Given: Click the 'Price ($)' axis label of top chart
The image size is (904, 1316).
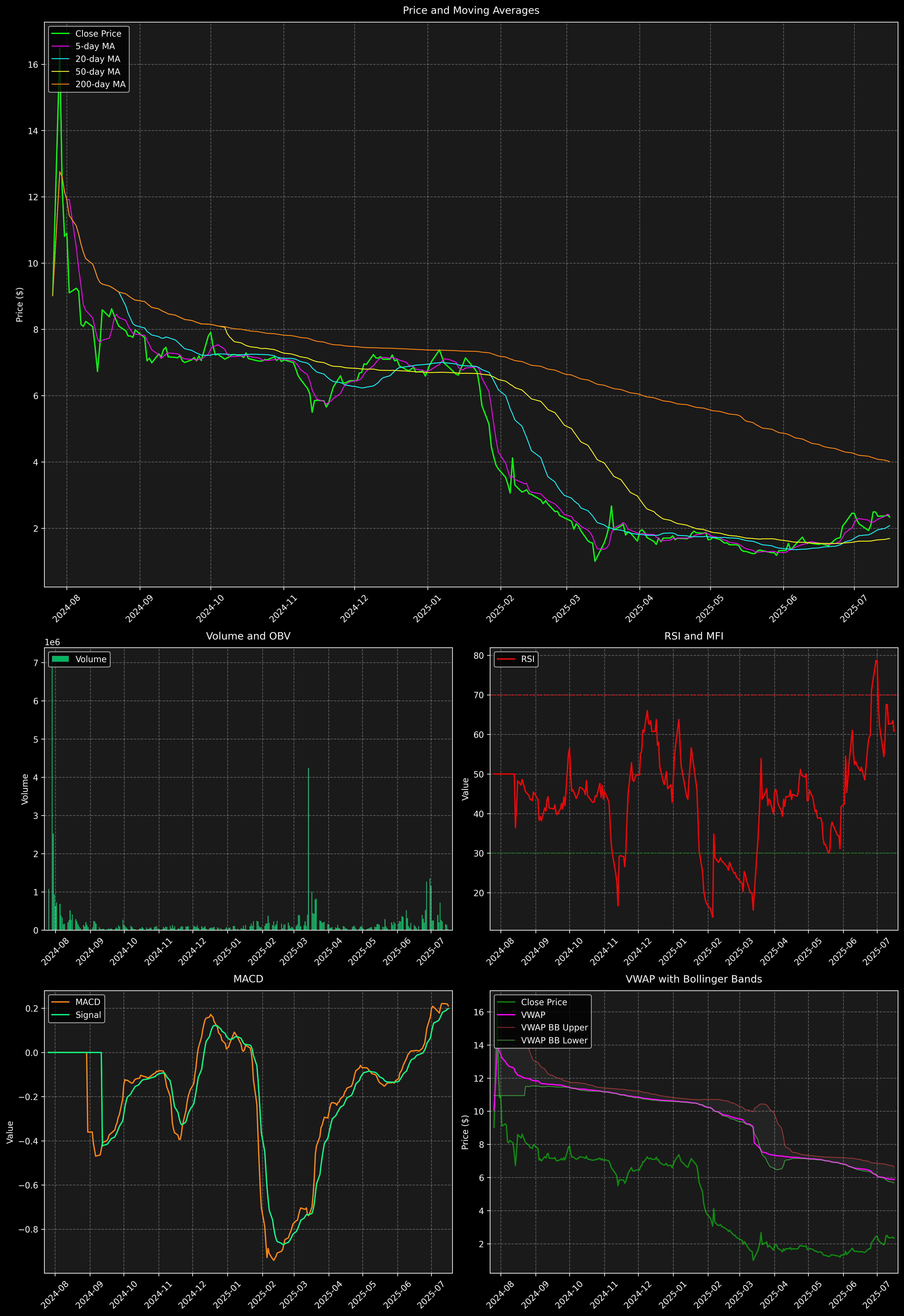Looking at the screenshot, I should point(20,305).
